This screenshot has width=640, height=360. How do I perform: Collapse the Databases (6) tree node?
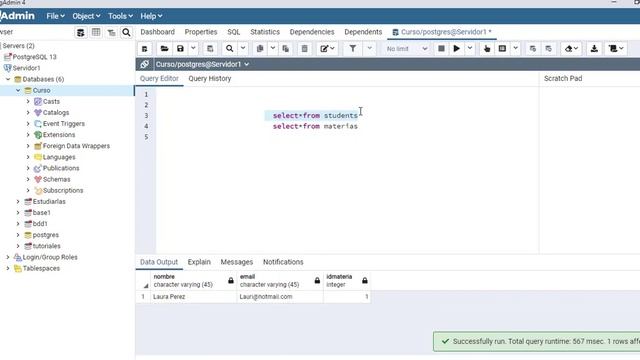coord(8,79)
